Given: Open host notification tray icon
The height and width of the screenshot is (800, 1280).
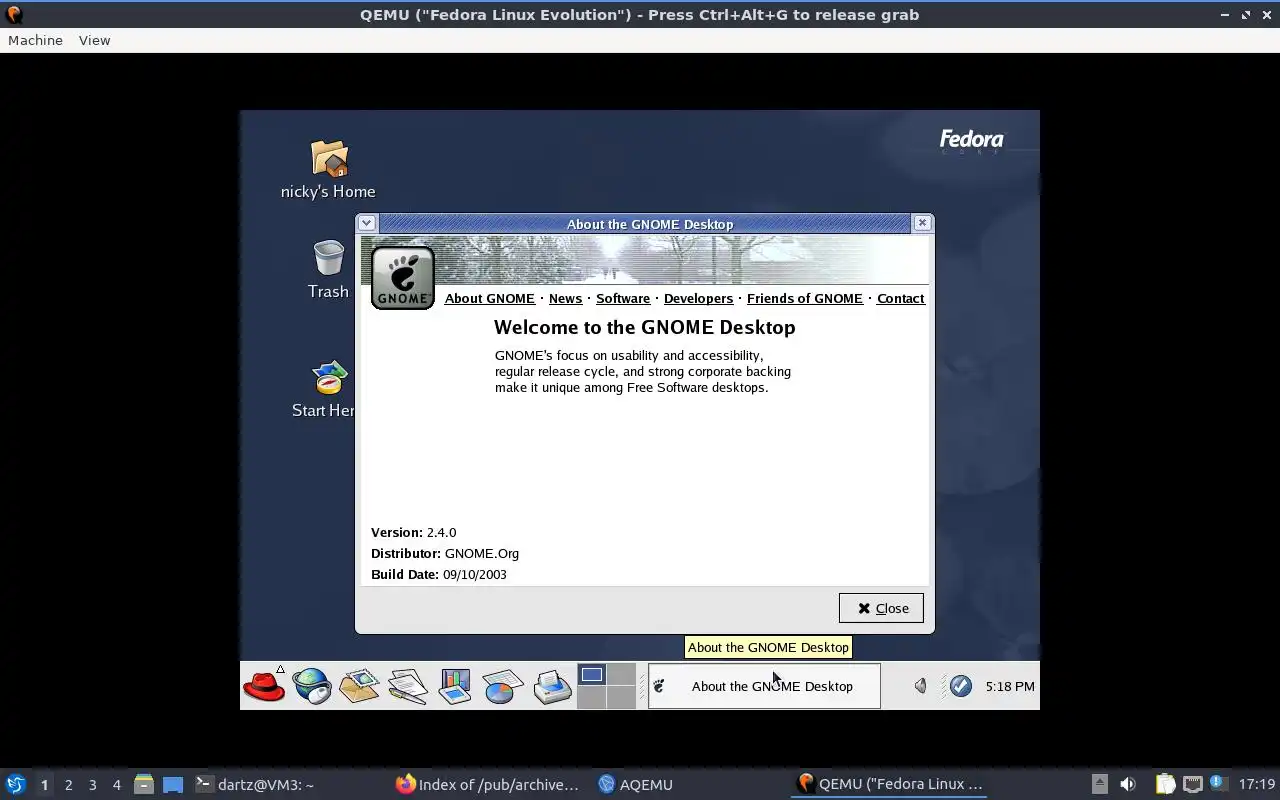Looking at the screenshot, I should point(1217,783).
